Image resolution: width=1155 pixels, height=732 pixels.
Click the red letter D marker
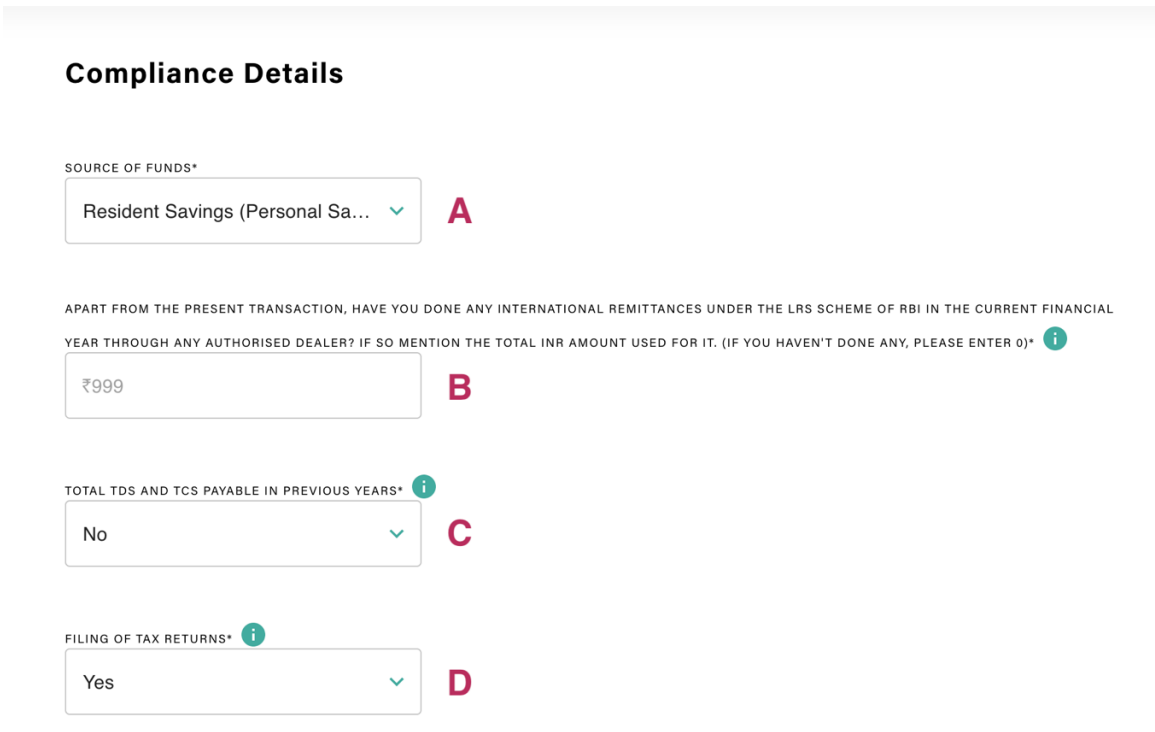(460, 683)
